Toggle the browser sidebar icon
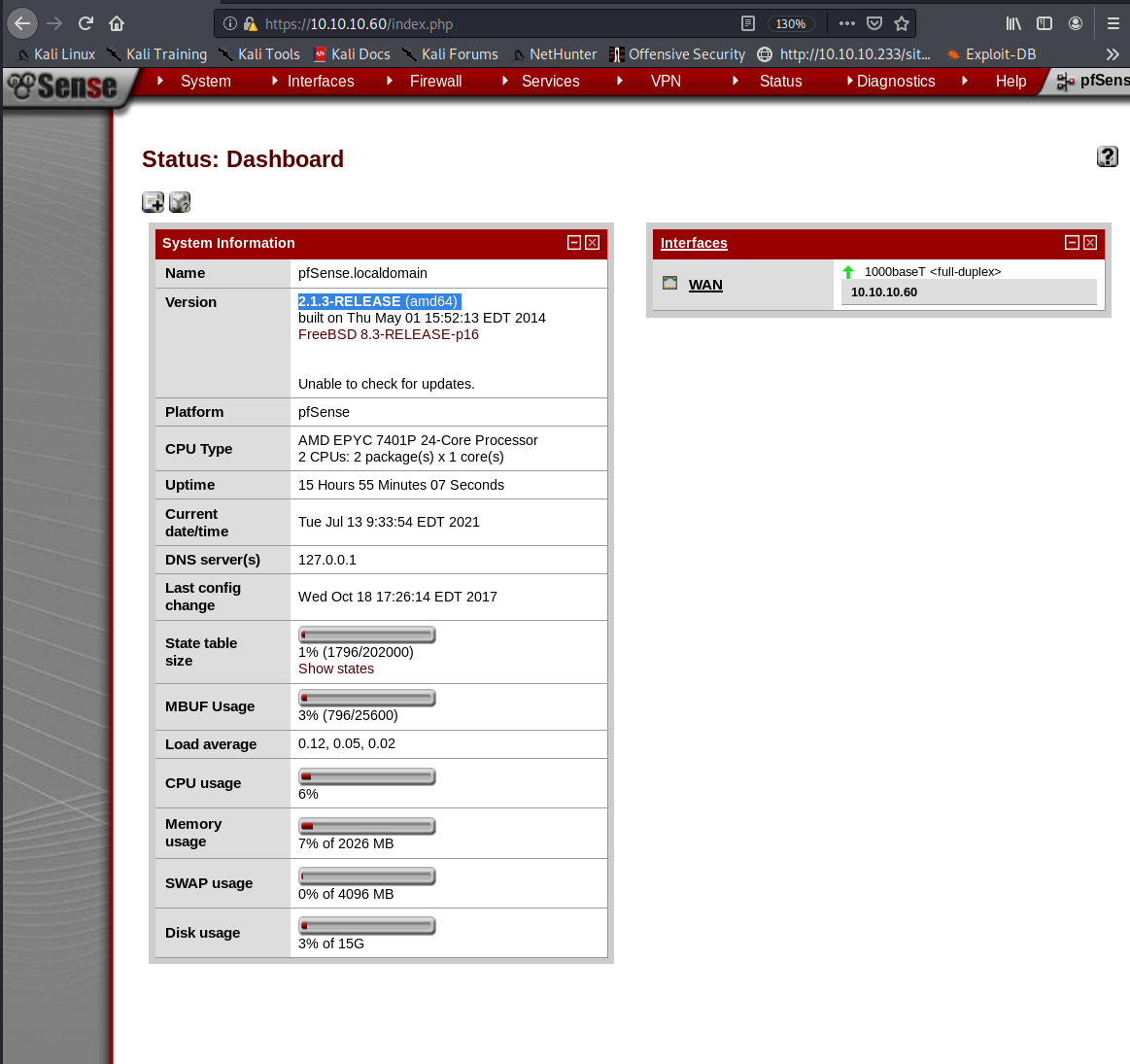The image size is (1130, 1064). [x=1044, y=23]
